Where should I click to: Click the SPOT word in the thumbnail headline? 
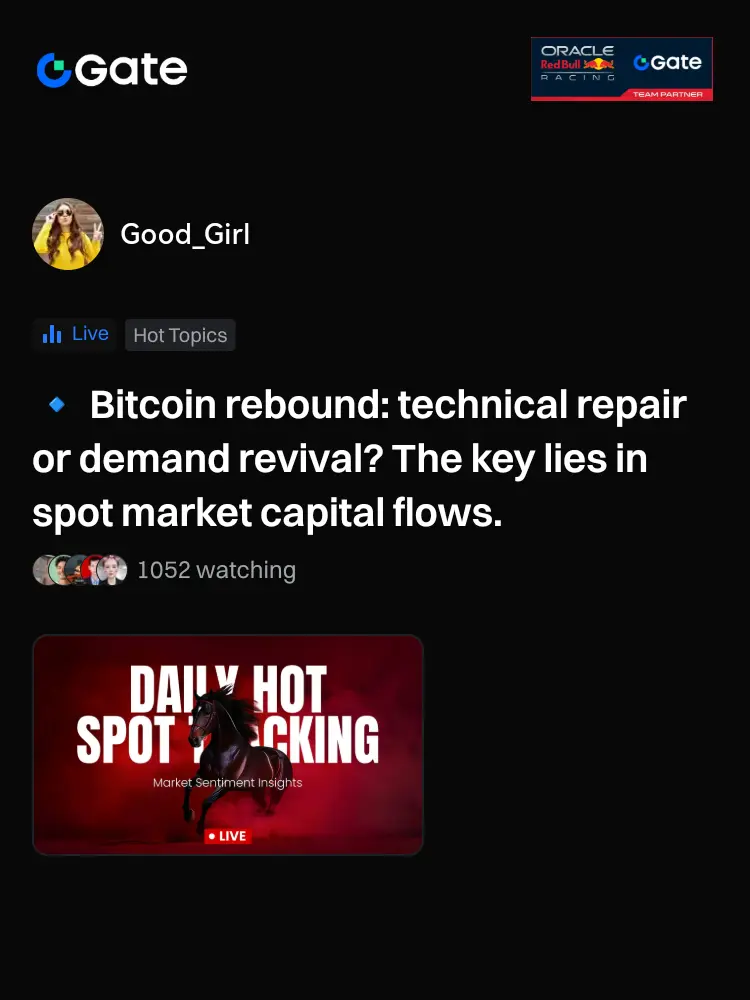tap(125, 740)
